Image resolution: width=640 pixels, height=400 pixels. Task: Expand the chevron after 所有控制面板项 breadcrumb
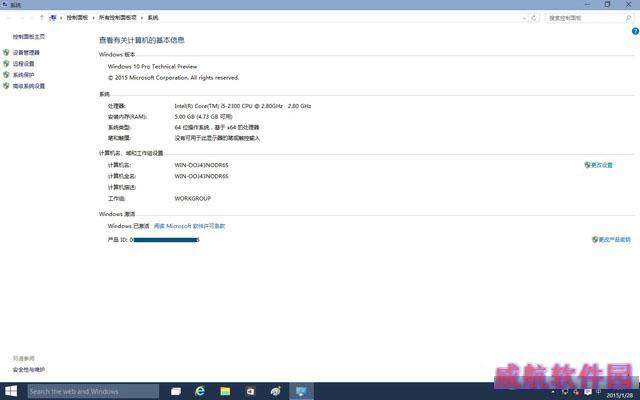click(x=142, y=18)
